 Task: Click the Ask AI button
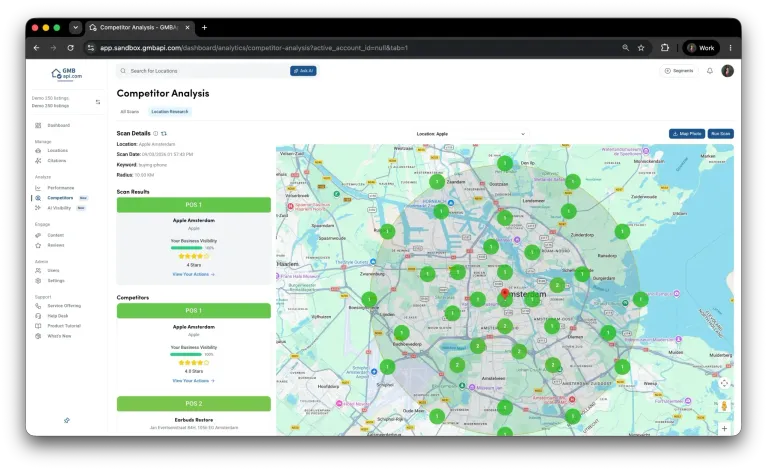point(303,71)
